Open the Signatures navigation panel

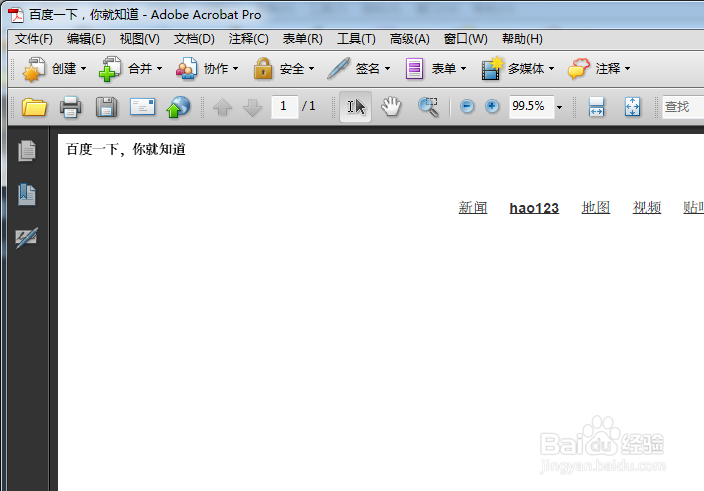click(x=26, y=237)
